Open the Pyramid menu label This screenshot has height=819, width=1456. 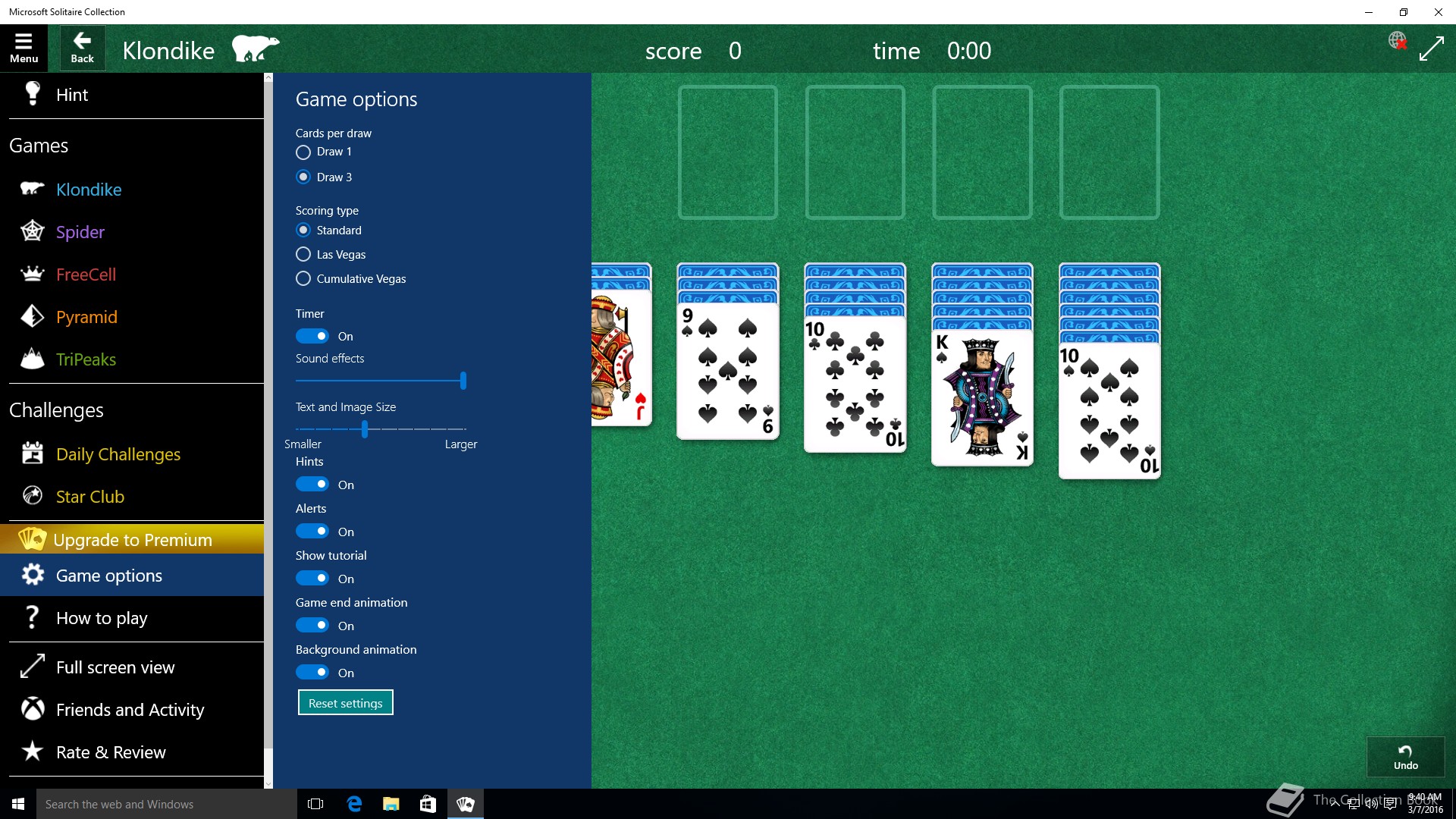(86, 316)
